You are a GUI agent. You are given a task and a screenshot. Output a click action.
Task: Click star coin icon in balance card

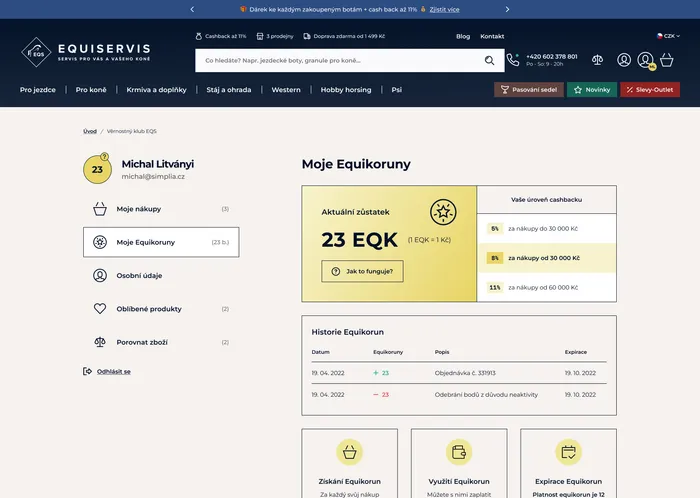pyautogui.click(x=443, y=212)
